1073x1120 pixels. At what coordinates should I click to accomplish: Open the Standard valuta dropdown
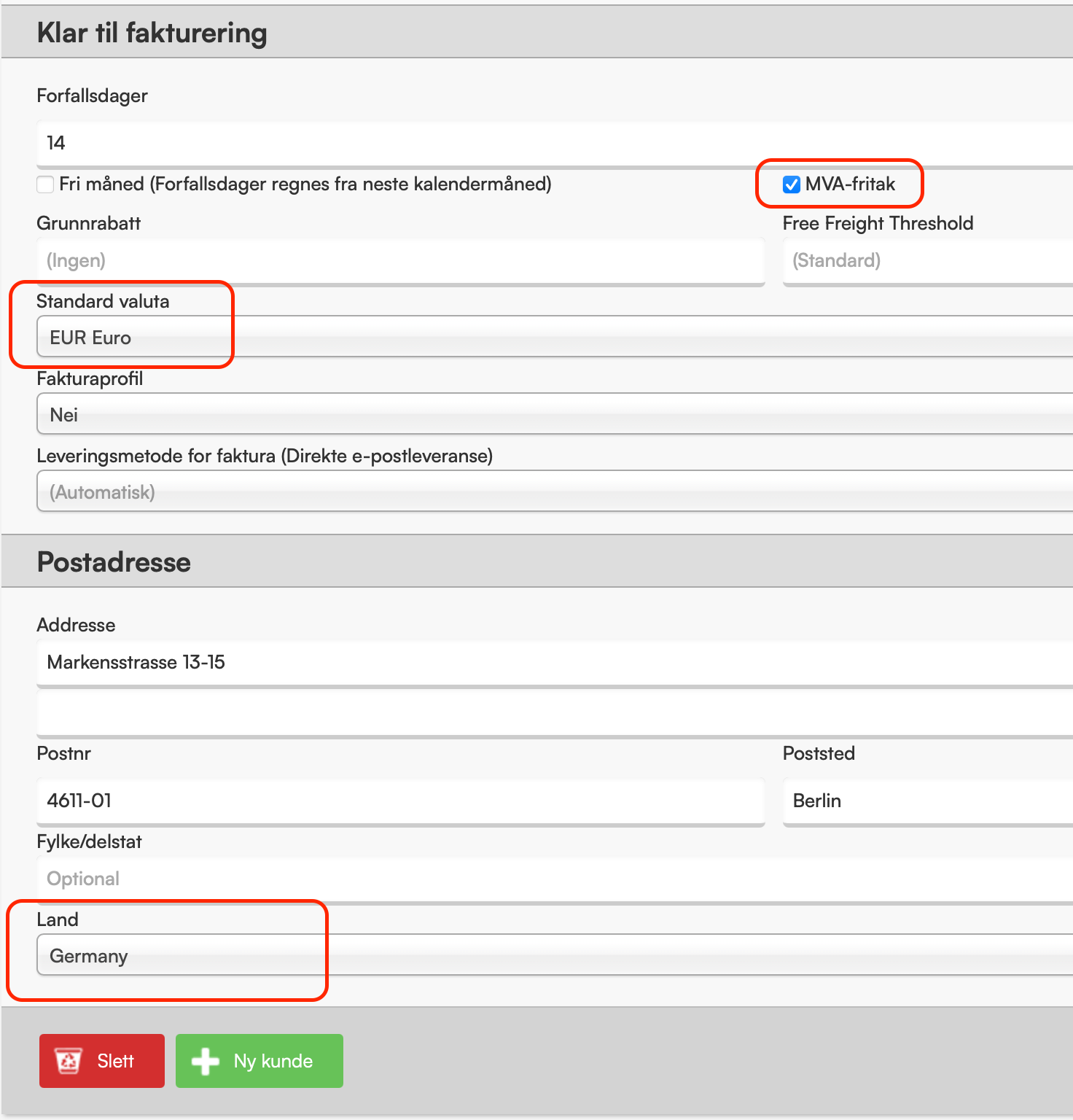pyautogui.click(x=555, y=337)
